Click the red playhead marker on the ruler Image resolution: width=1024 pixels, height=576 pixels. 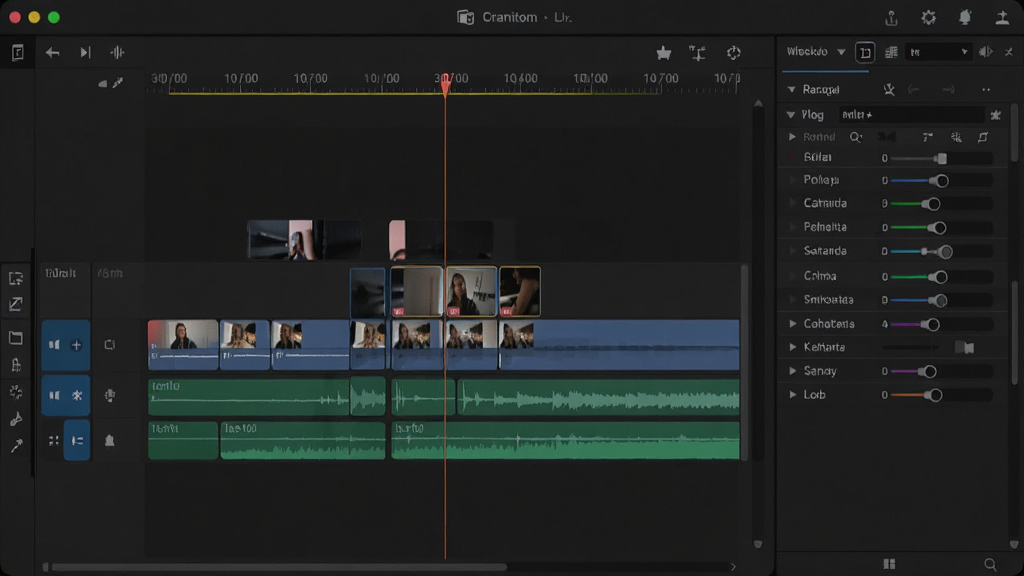tap(445, 83)
